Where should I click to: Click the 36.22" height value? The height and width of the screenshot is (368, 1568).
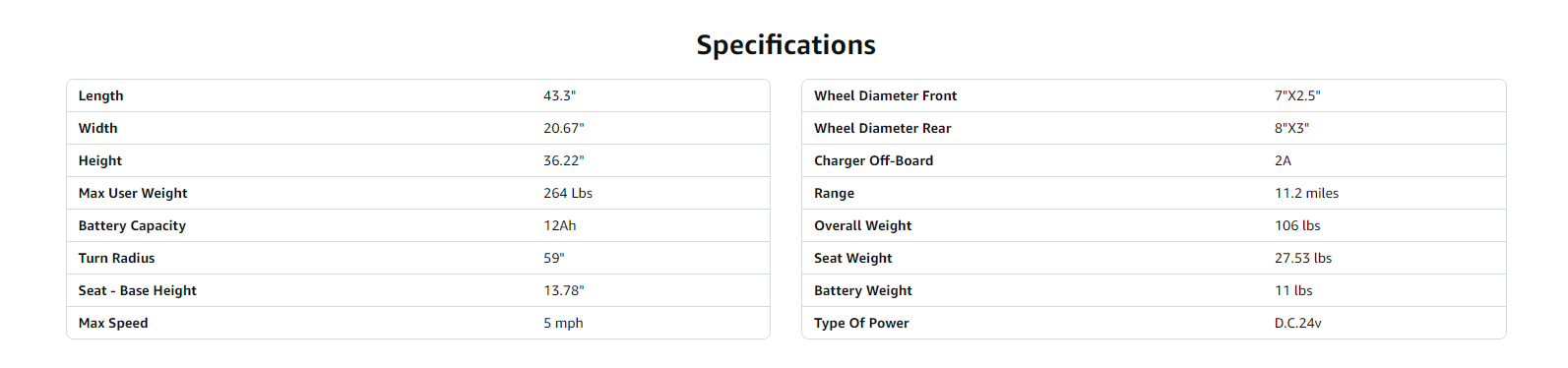click(x=563, y=160)
